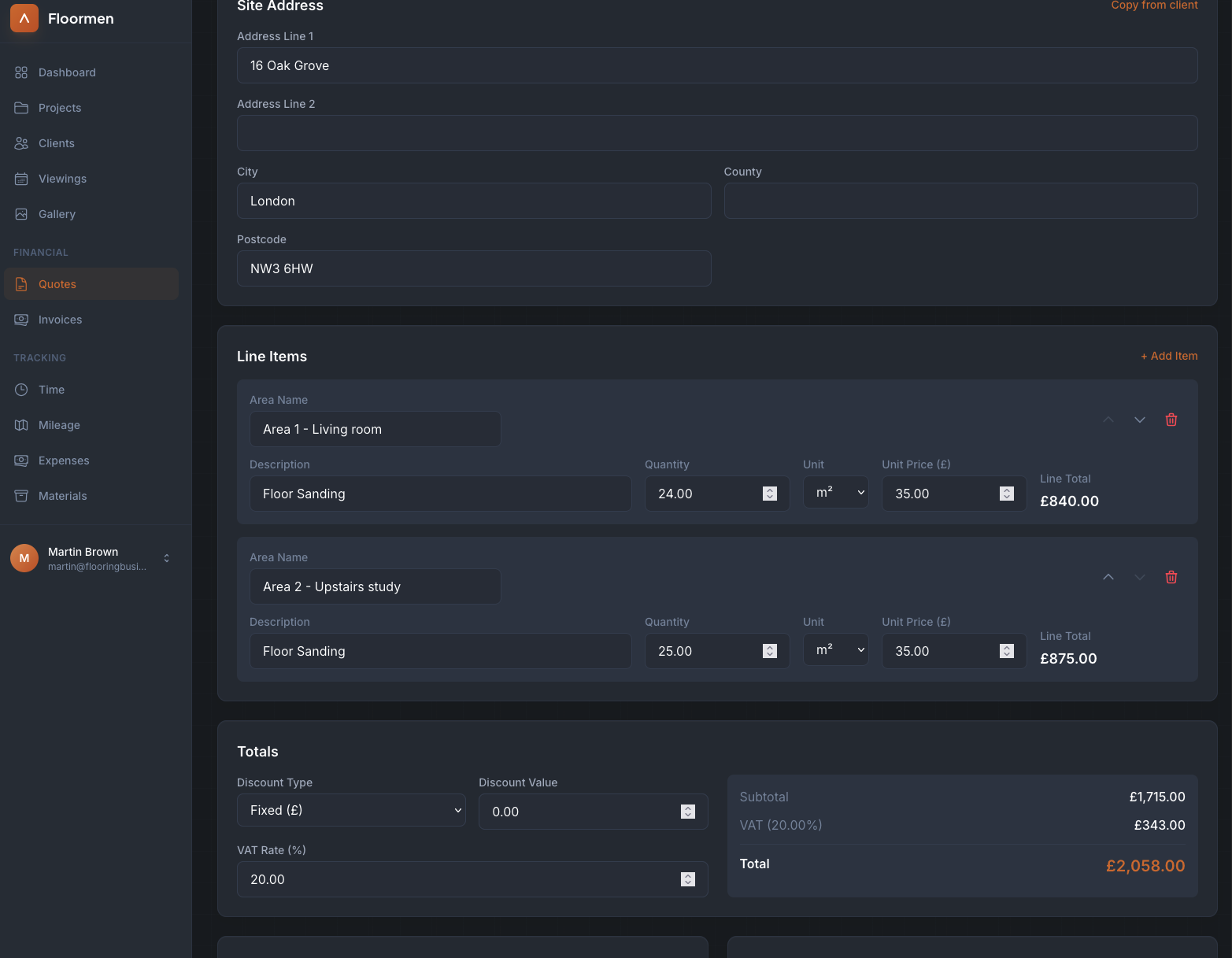Delete the Area 1 Living room line item
The image size is (1232, 958).
click(1171, 420)
